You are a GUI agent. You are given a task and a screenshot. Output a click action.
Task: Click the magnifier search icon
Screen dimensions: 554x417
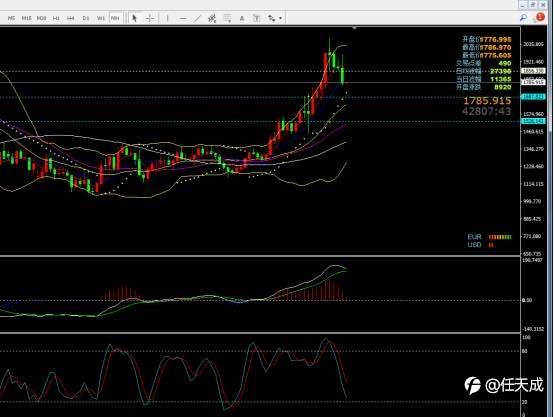pos(524,17)
